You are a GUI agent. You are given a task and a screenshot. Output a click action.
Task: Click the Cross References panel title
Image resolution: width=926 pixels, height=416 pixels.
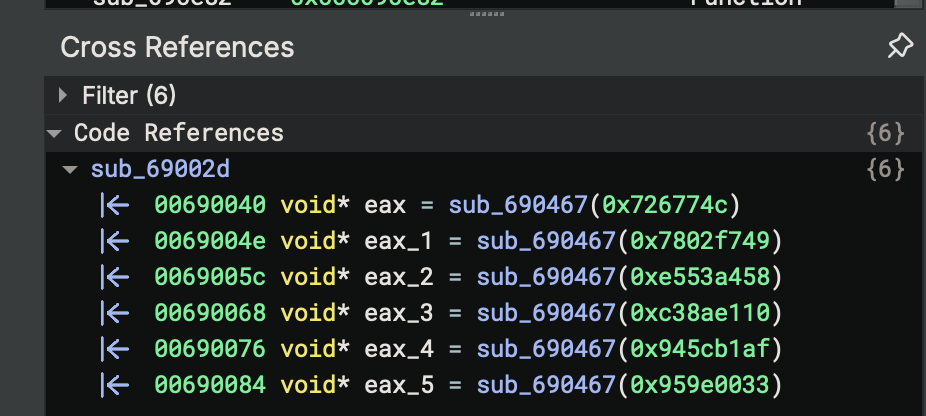tap(177, 47)
